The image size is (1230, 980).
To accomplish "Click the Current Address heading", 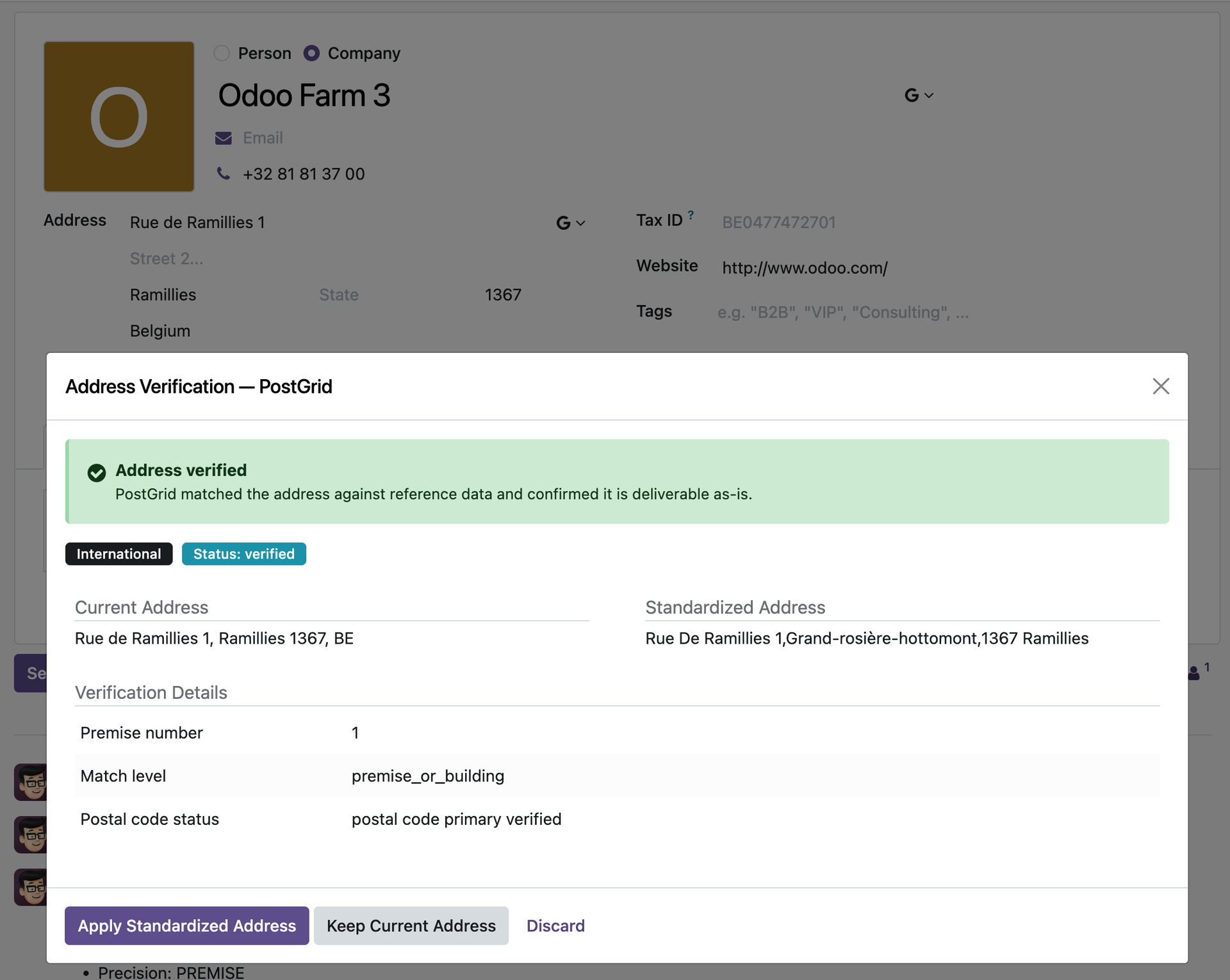I will point(142,607).
